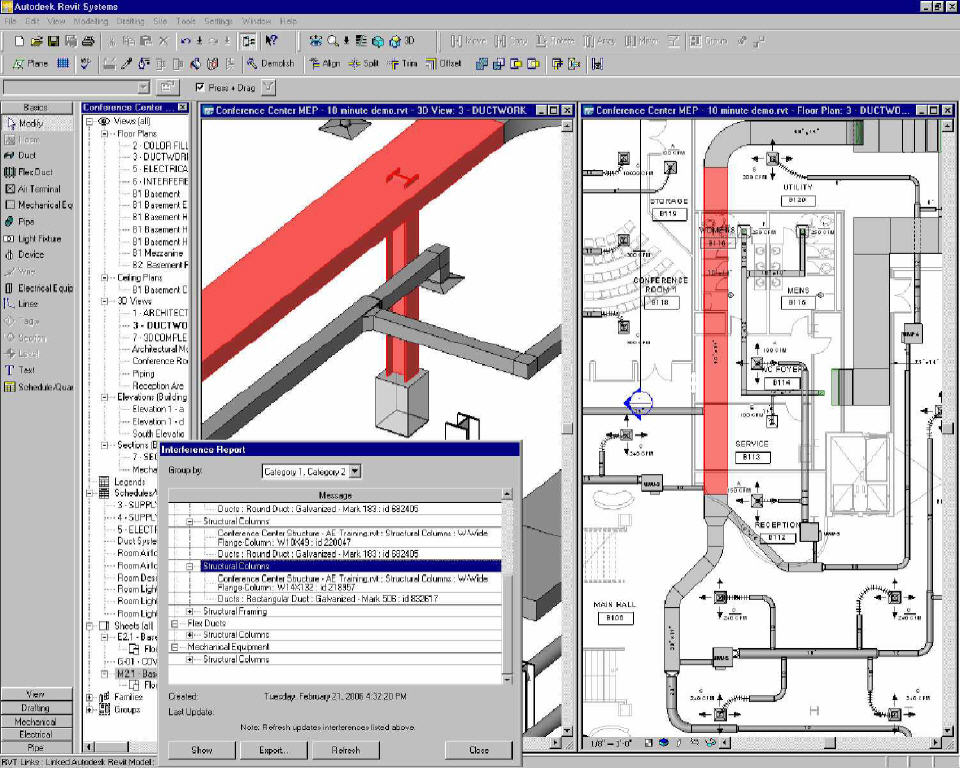Click the Refresh button in Interference Report
The image size is (960, 769).
pos(346,749)
